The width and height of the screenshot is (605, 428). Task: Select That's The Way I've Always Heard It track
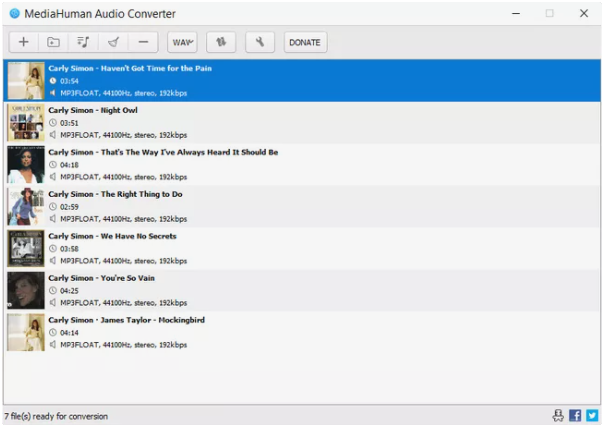pyautogui.click(x=302, y=165)
